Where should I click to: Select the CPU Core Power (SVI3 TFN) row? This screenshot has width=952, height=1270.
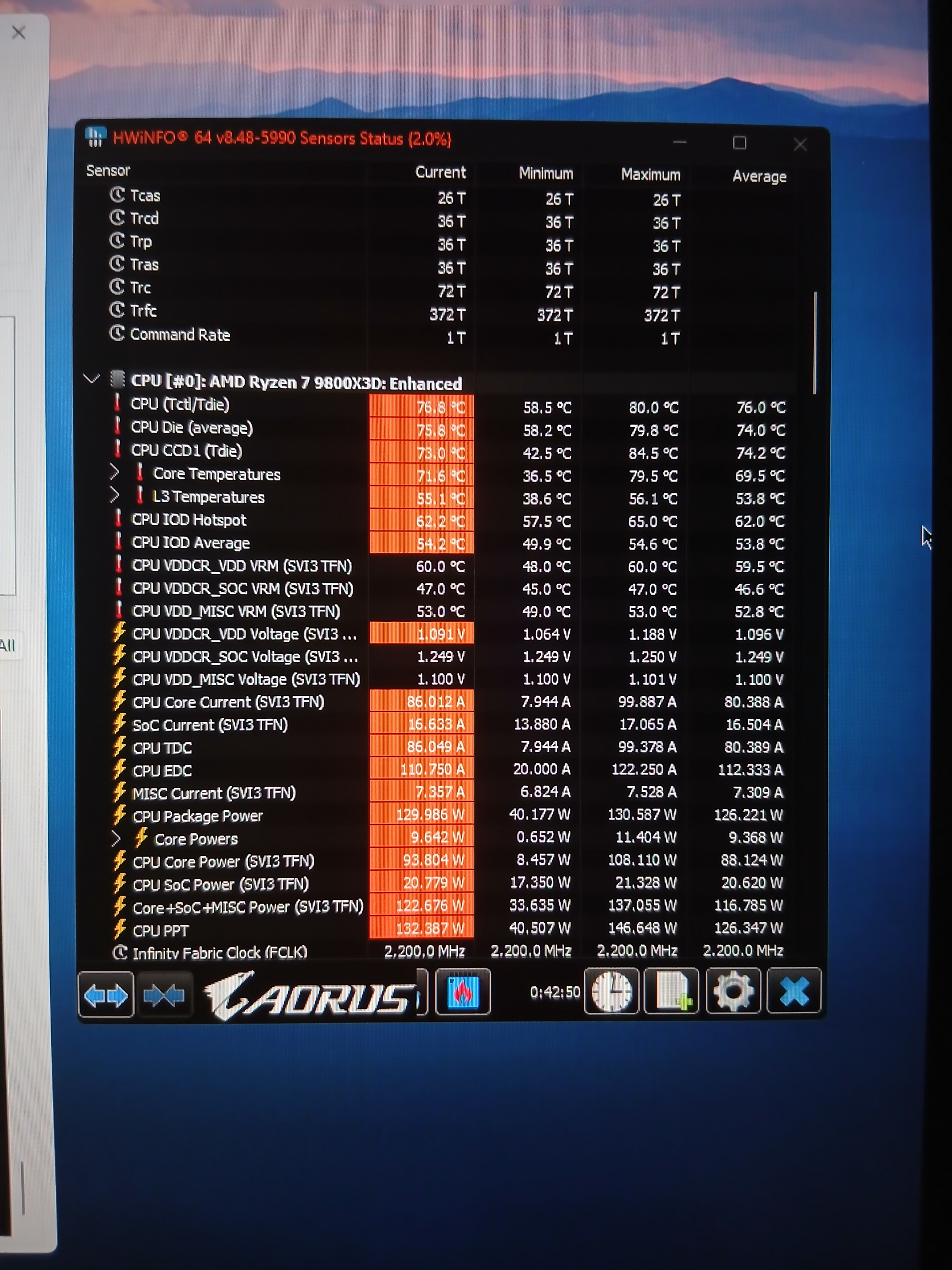pyautogui.click(x=450, y=861)
